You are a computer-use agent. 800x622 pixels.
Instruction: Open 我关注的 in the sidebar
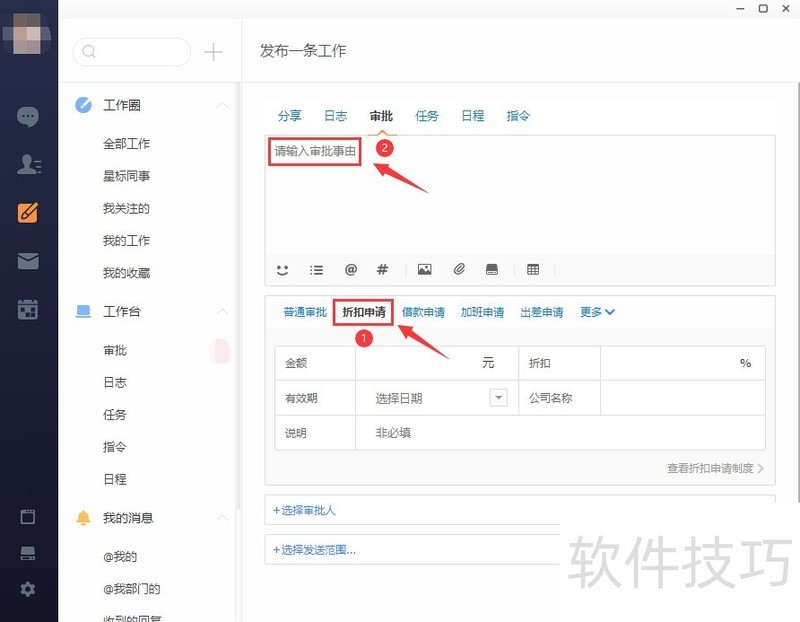pos(126,208)
